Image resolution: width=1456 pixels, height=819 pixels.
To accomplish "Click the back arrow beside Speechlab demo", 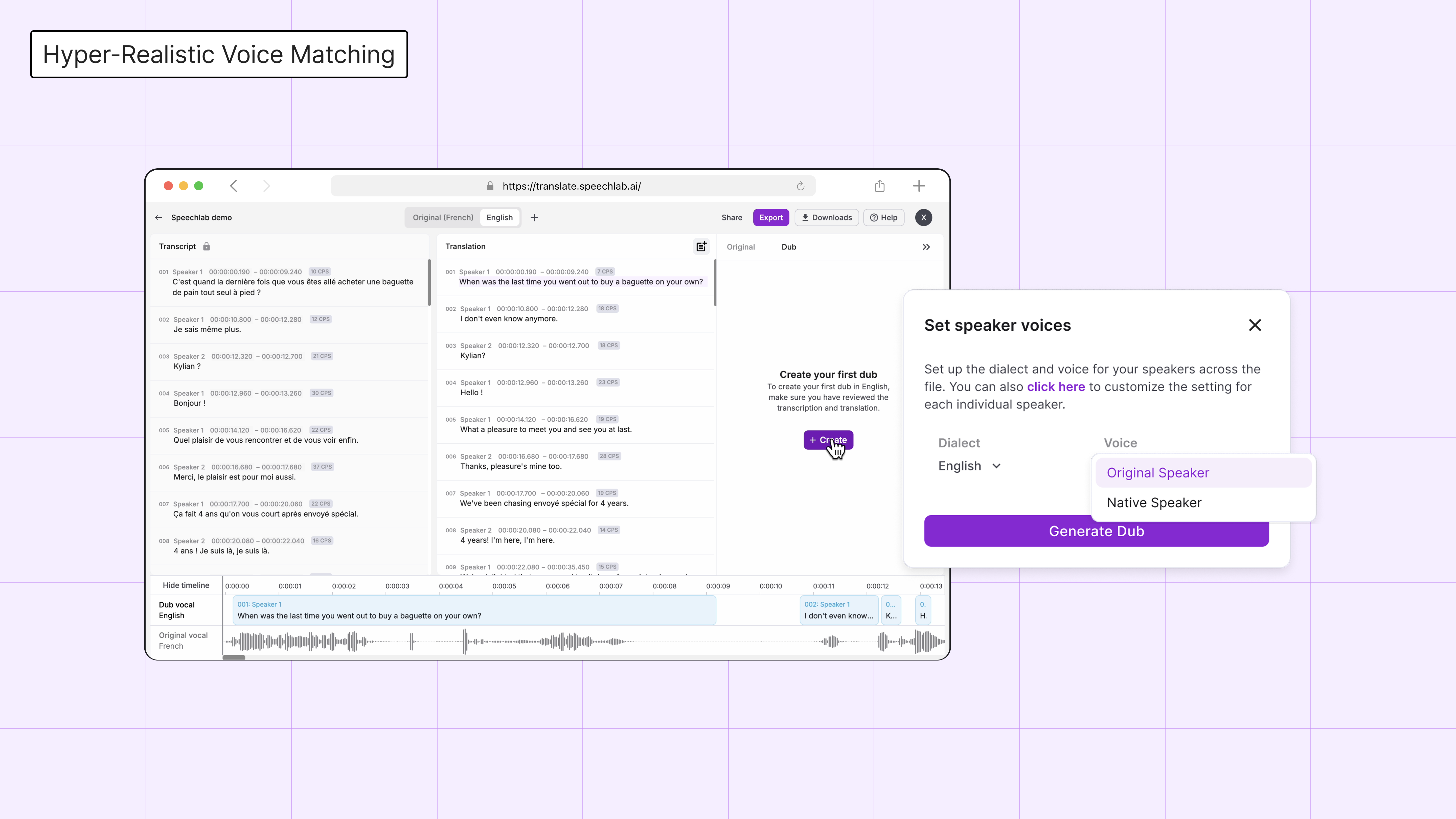I will 158,218.
